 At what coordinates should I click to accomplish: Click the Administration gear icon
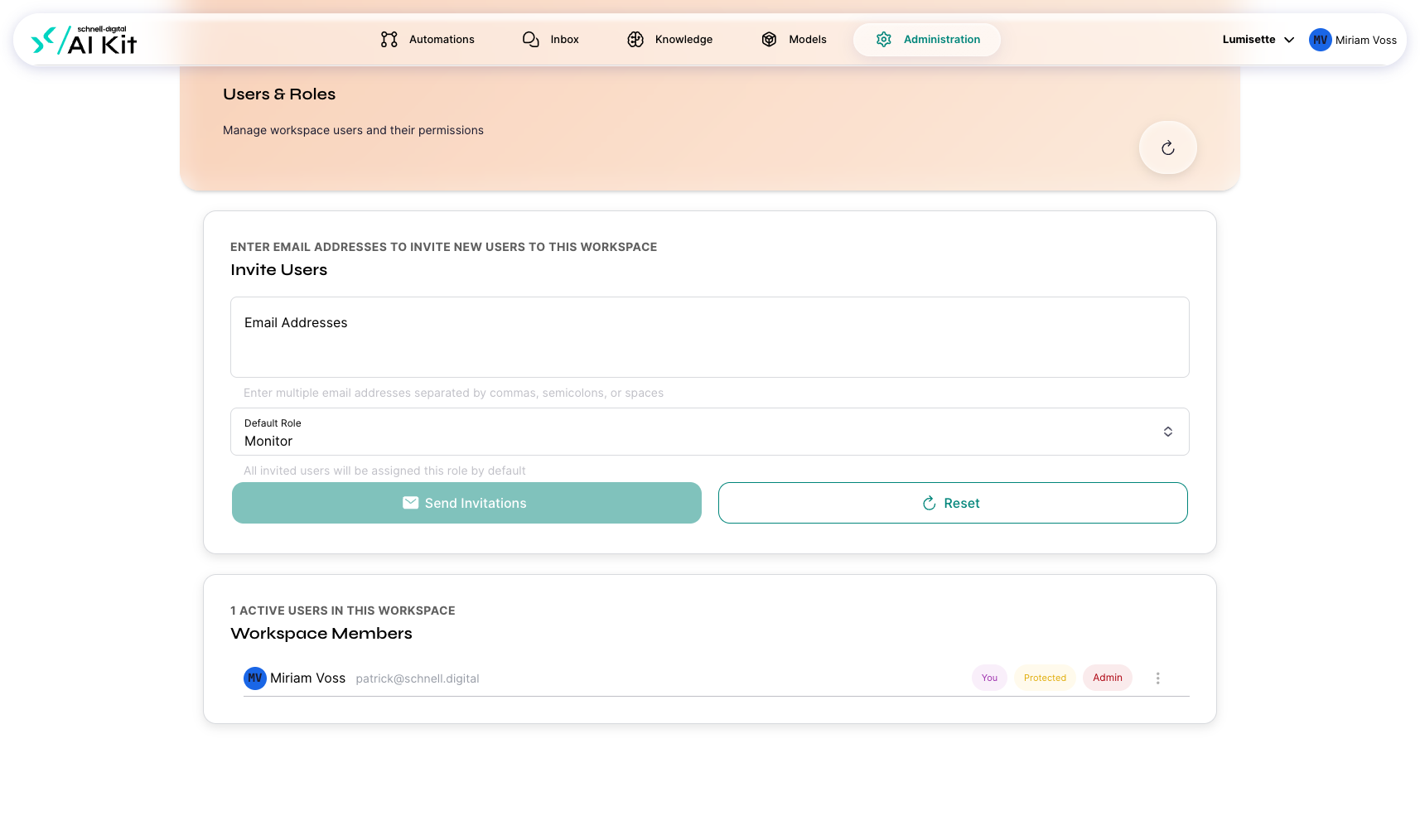tap(884, 40)
